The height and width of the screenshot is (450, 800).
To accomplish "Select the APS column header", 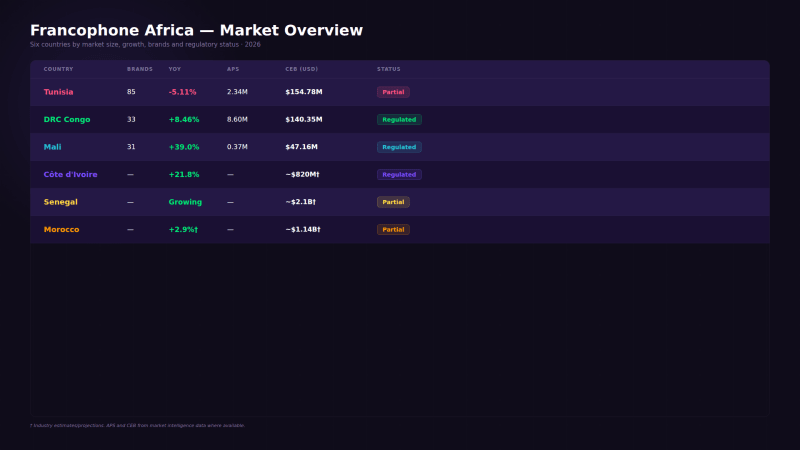I will point(233,69).
